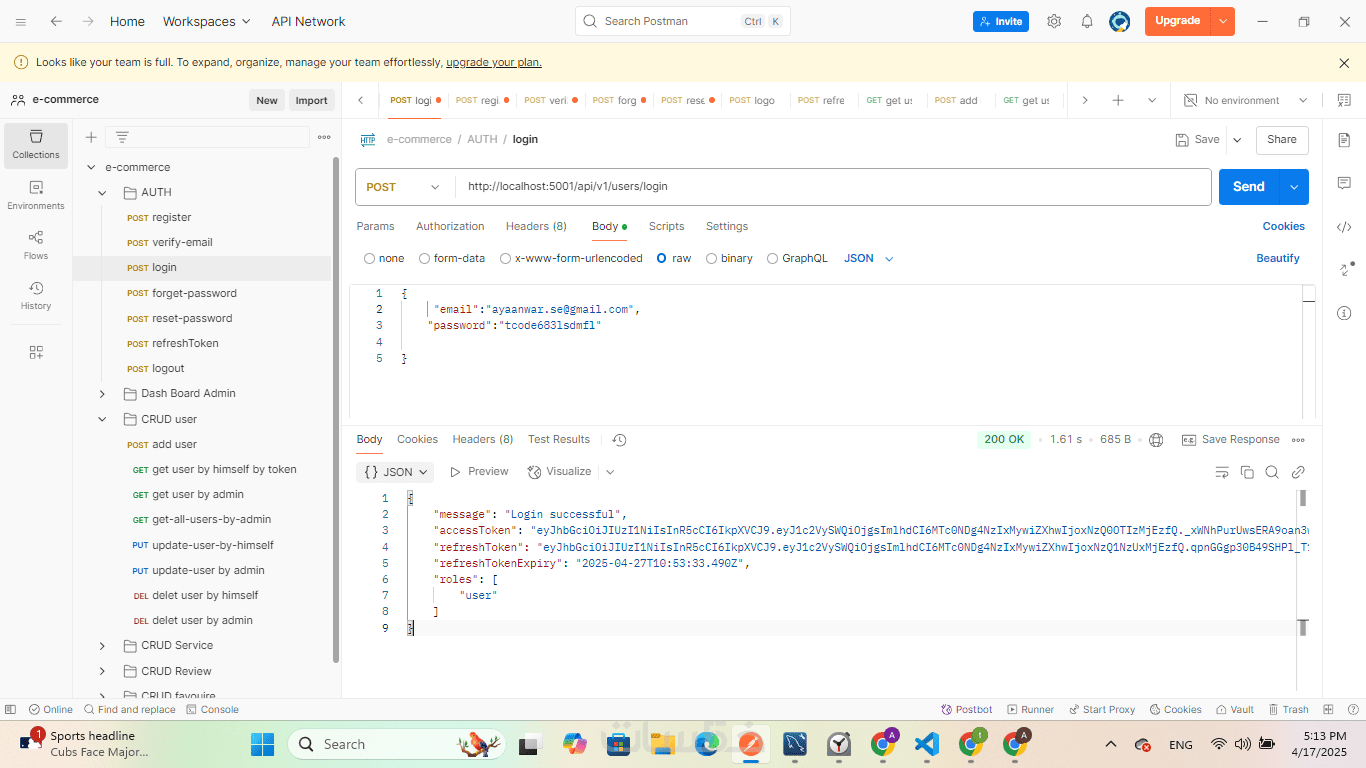
Task: Open the environment quick look icon
Action: tap(1344, 100)
